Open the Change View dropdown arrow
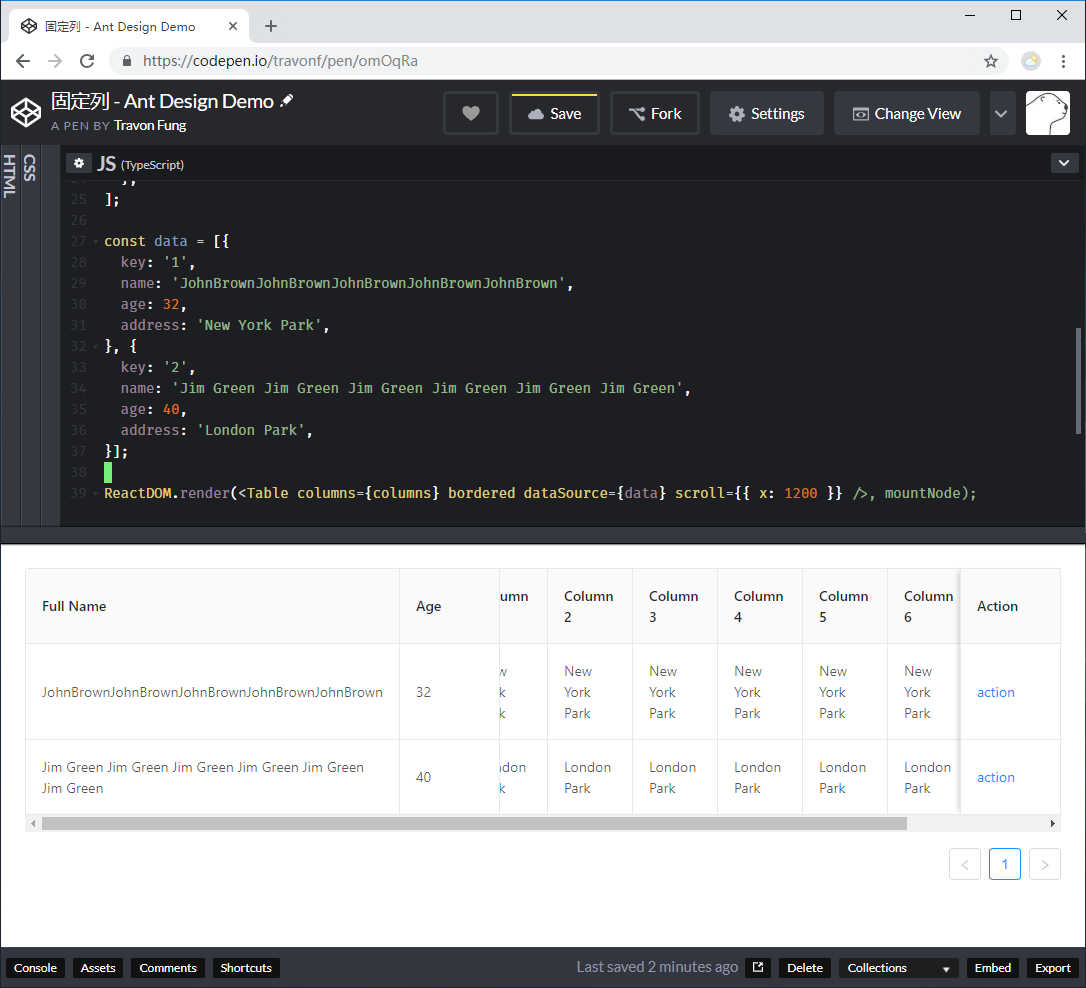The image size is (1086, 988). (x=1001, y=113)
